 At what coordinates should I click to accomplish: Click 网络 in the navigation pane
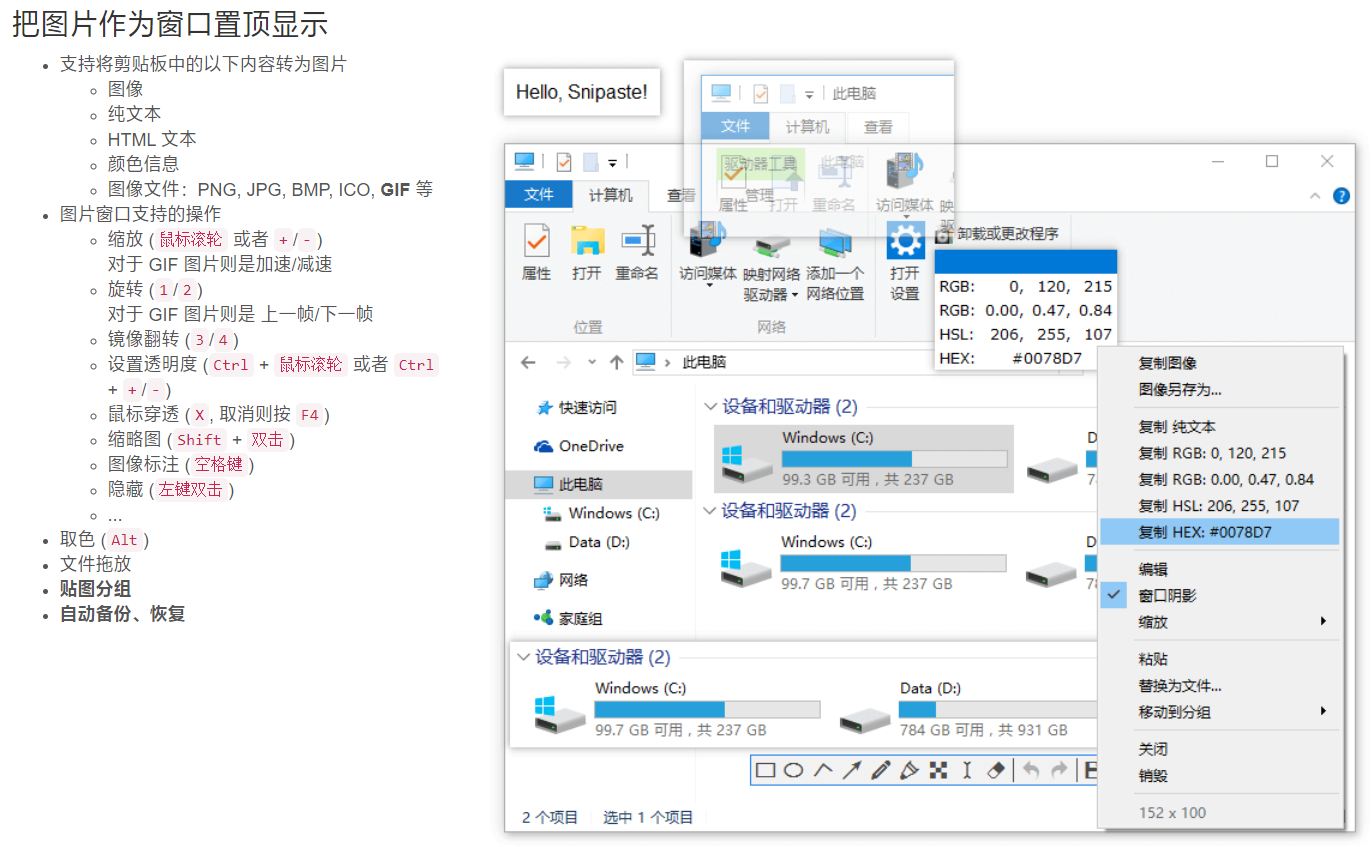click(x=561, y=580)
